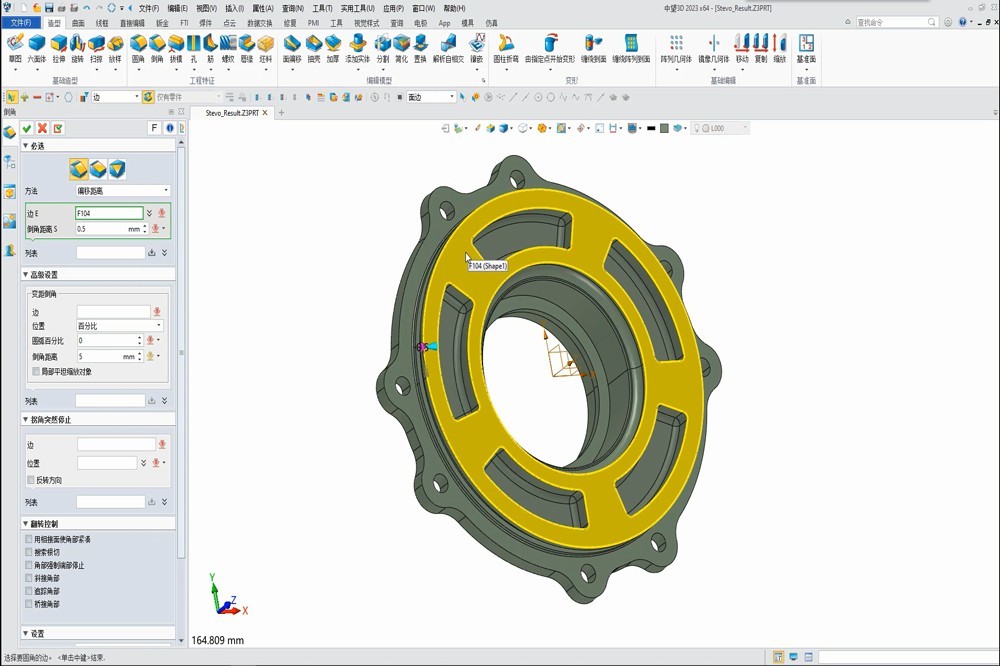This screenshot has width=1000, height=666.
Task: Collapse the 高级设置 section
Action: click(x=26, y=274)
